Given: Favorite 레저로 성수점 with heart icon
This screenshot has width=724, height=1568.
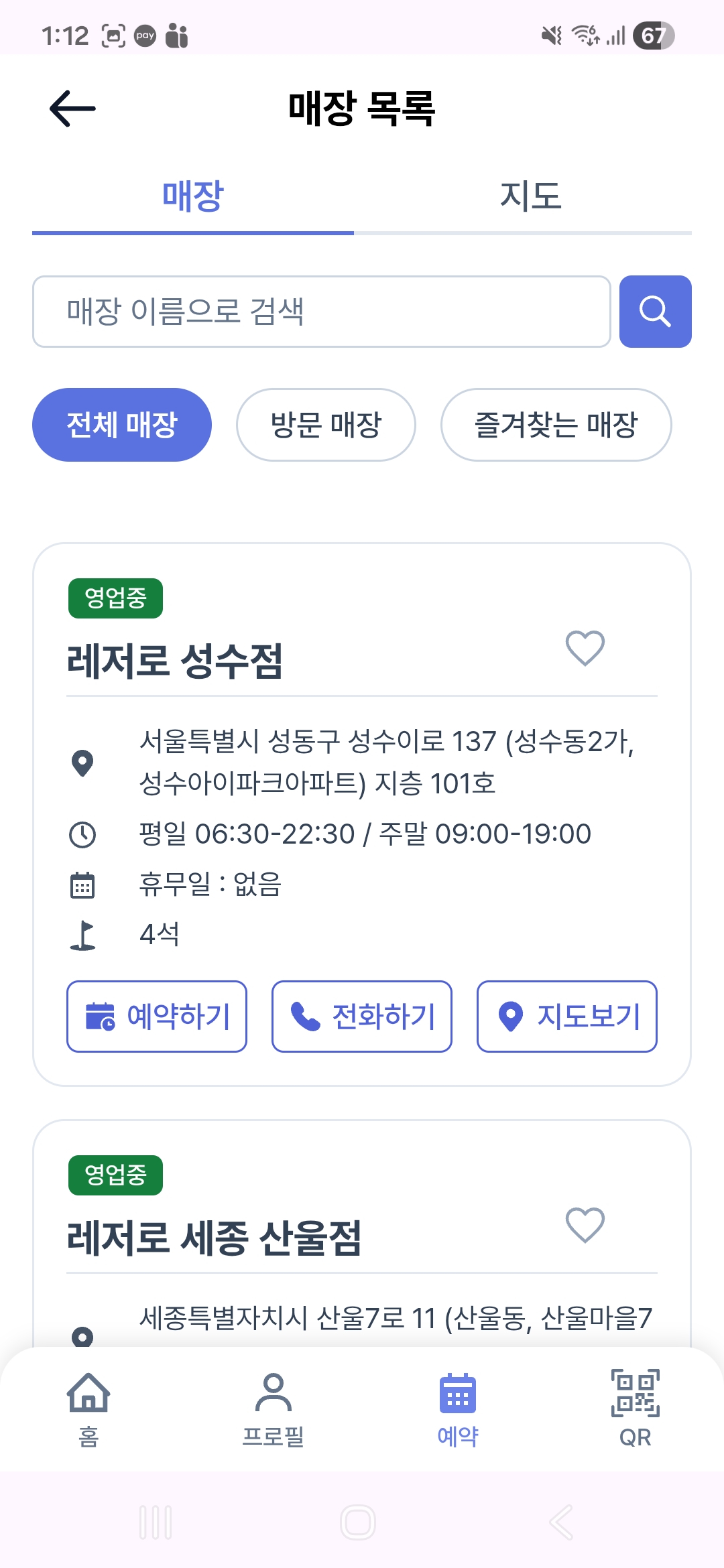Looking at the screenshot, I should pos(585,648).
